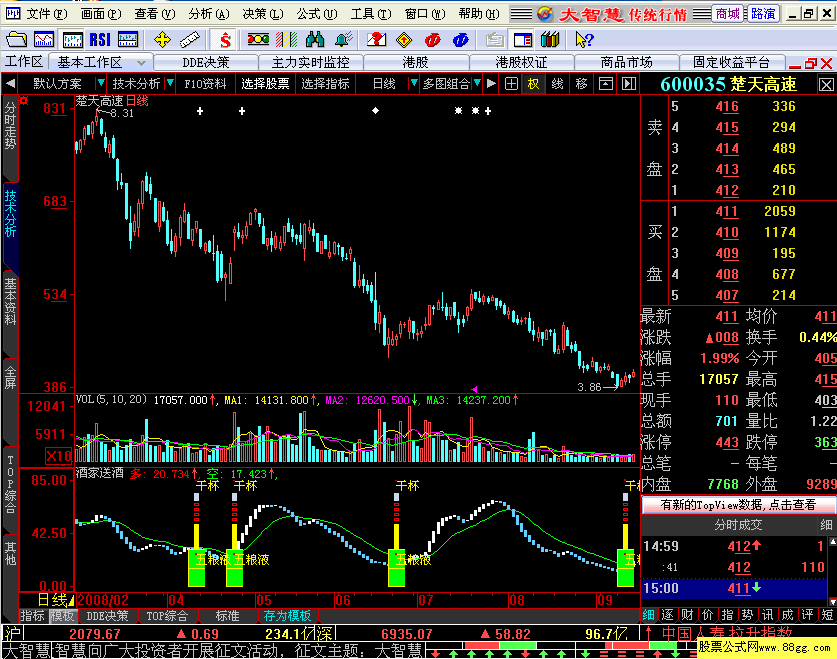The height and width of the screenshot is (659, 837).
Task: Click the alarm bell alert icon
Action: (x=343, y=39)
